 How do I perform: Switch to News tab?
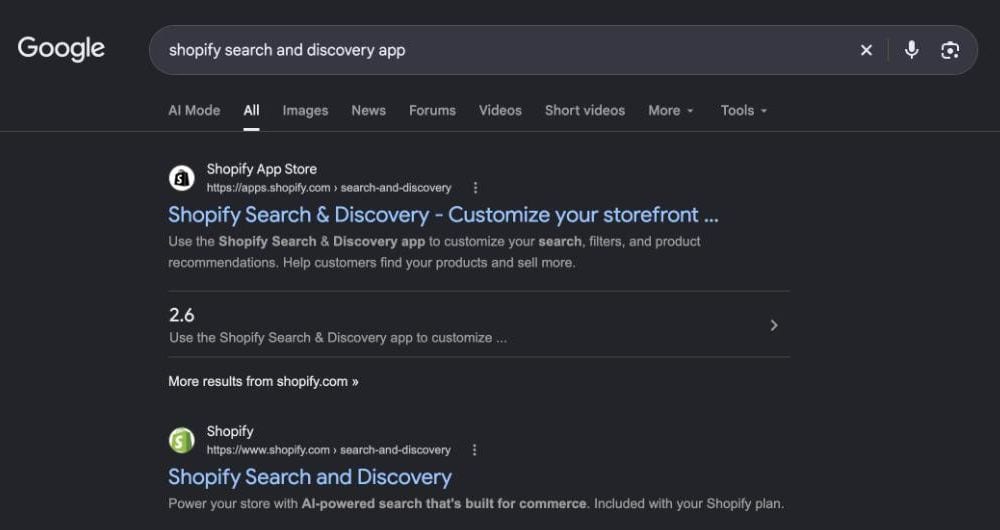pos(369,110)
